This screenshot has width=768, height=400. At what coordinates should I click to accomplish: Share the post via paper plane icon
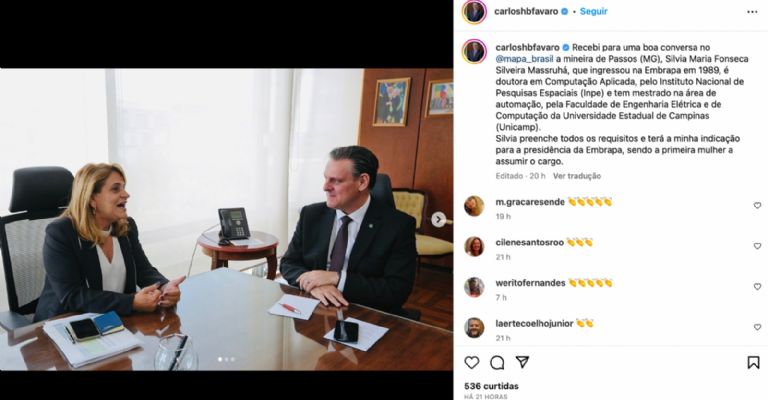tap(523, 362)
